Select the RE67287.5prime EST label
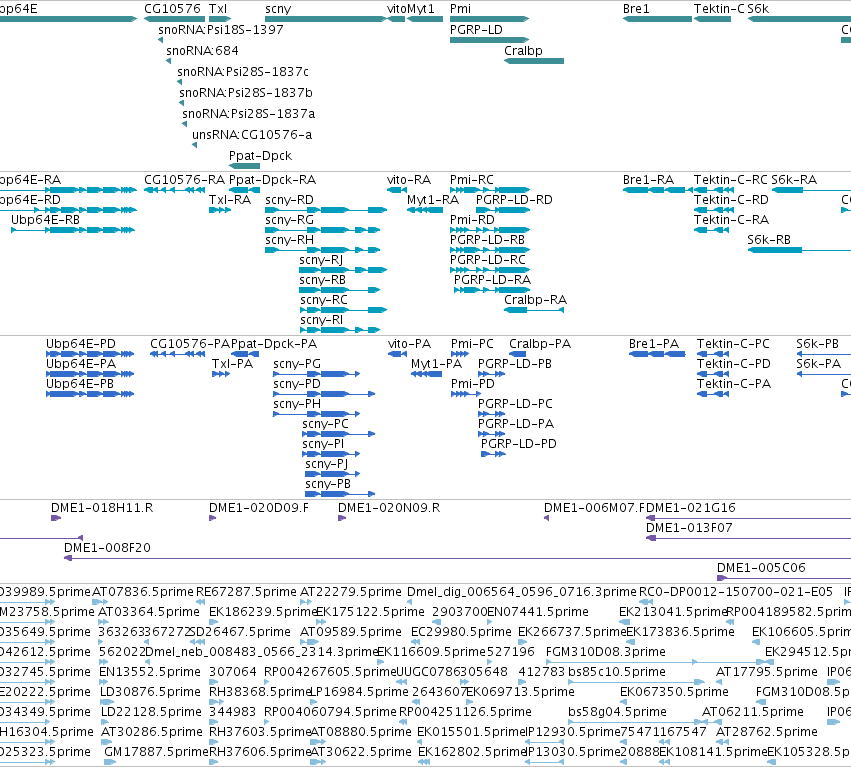This screenshot has width=851, height=767. click(x=246, y=592)
